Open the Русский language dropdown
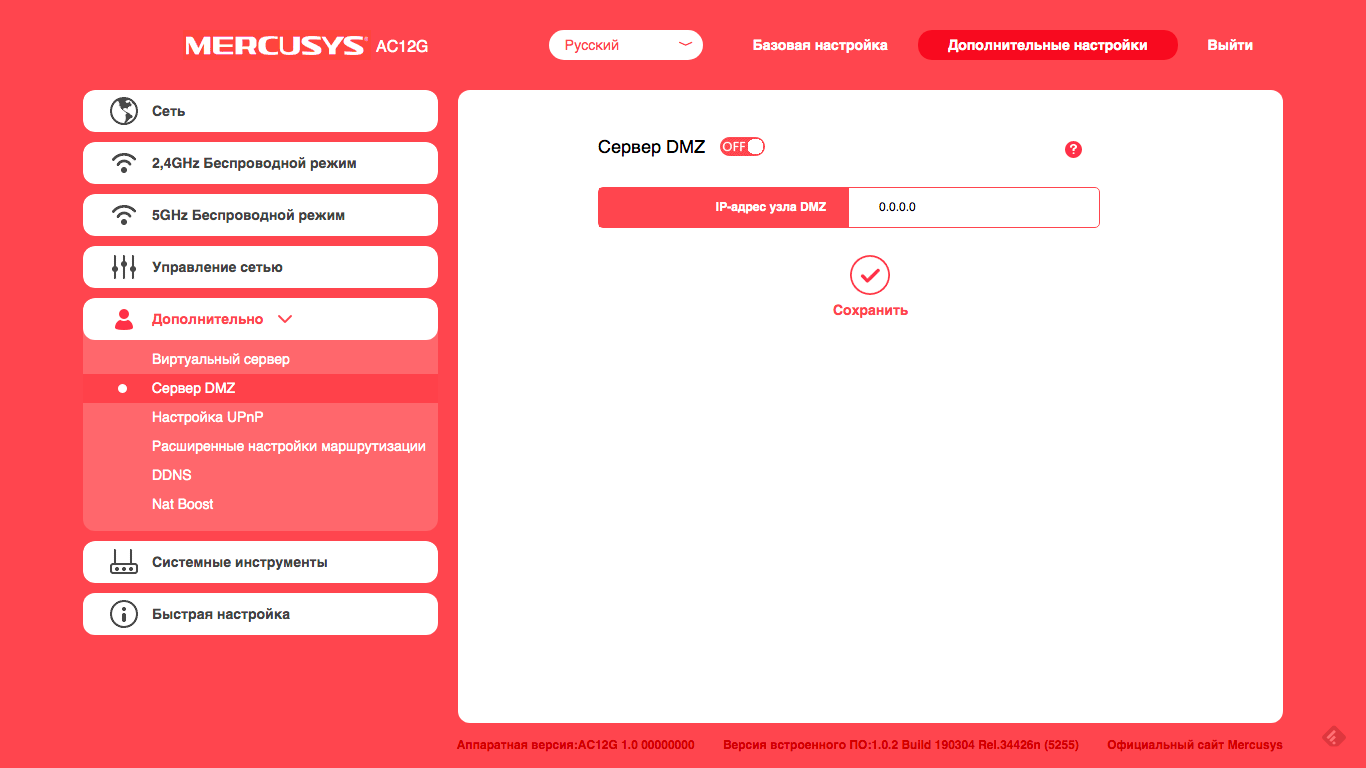Screen dimensions: 1366x768 (625, 45)
